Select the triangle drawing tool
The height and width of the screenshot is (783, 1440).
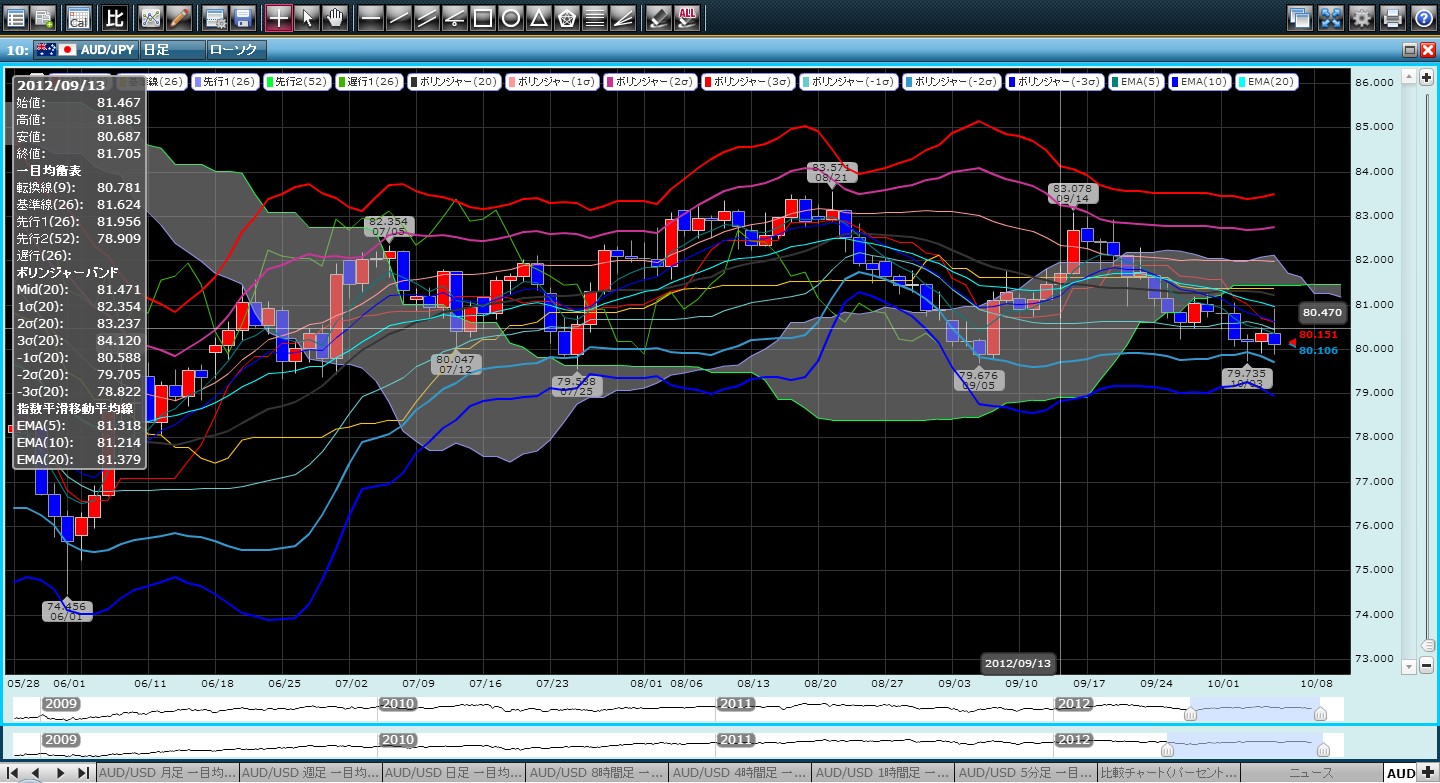click(538, 17)
